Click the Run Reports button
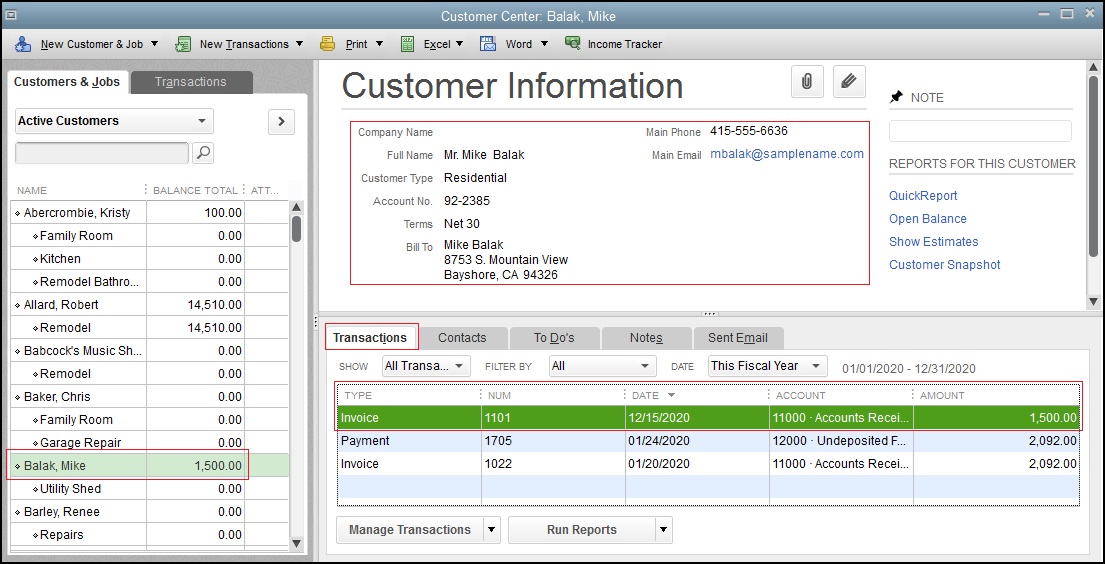 click(x=581, y=530)
